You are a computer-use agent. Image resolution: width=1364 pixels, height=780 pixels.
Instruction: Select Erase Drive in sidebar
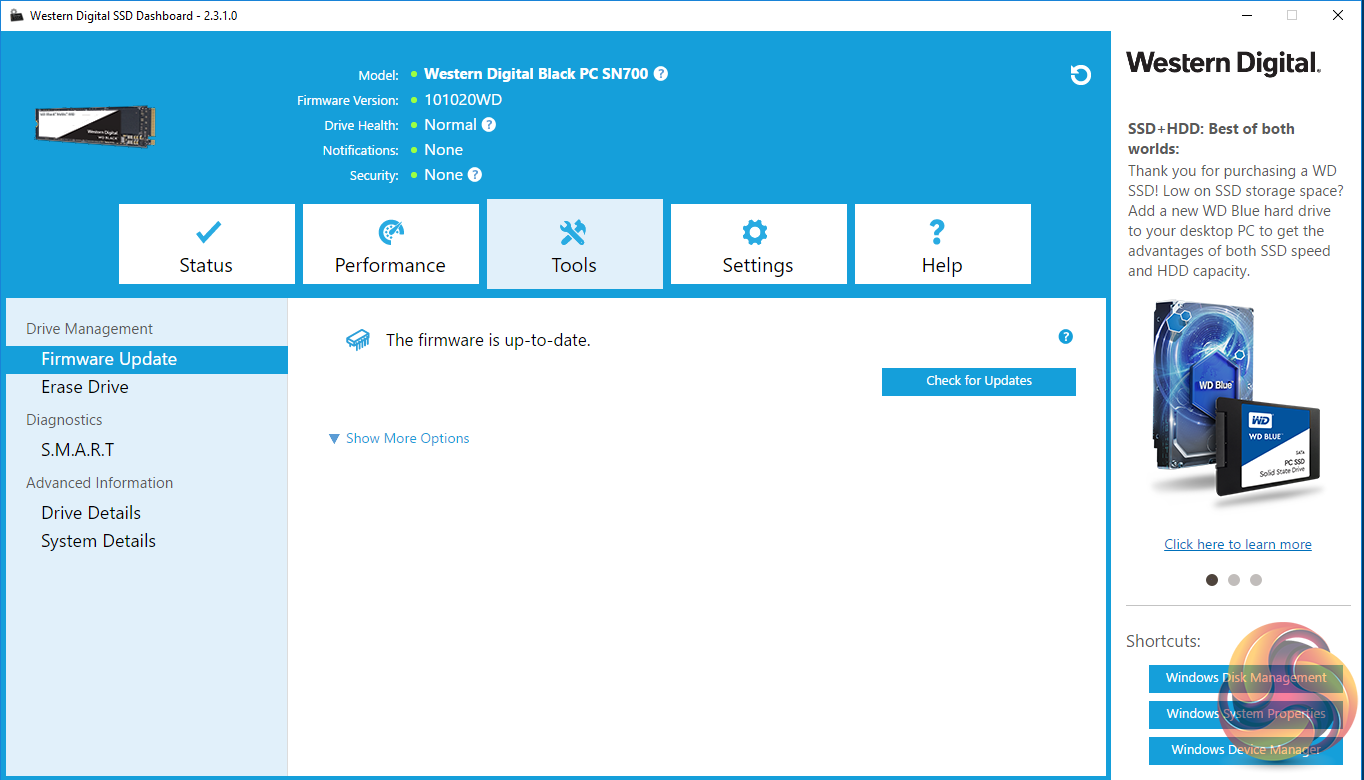85,387
